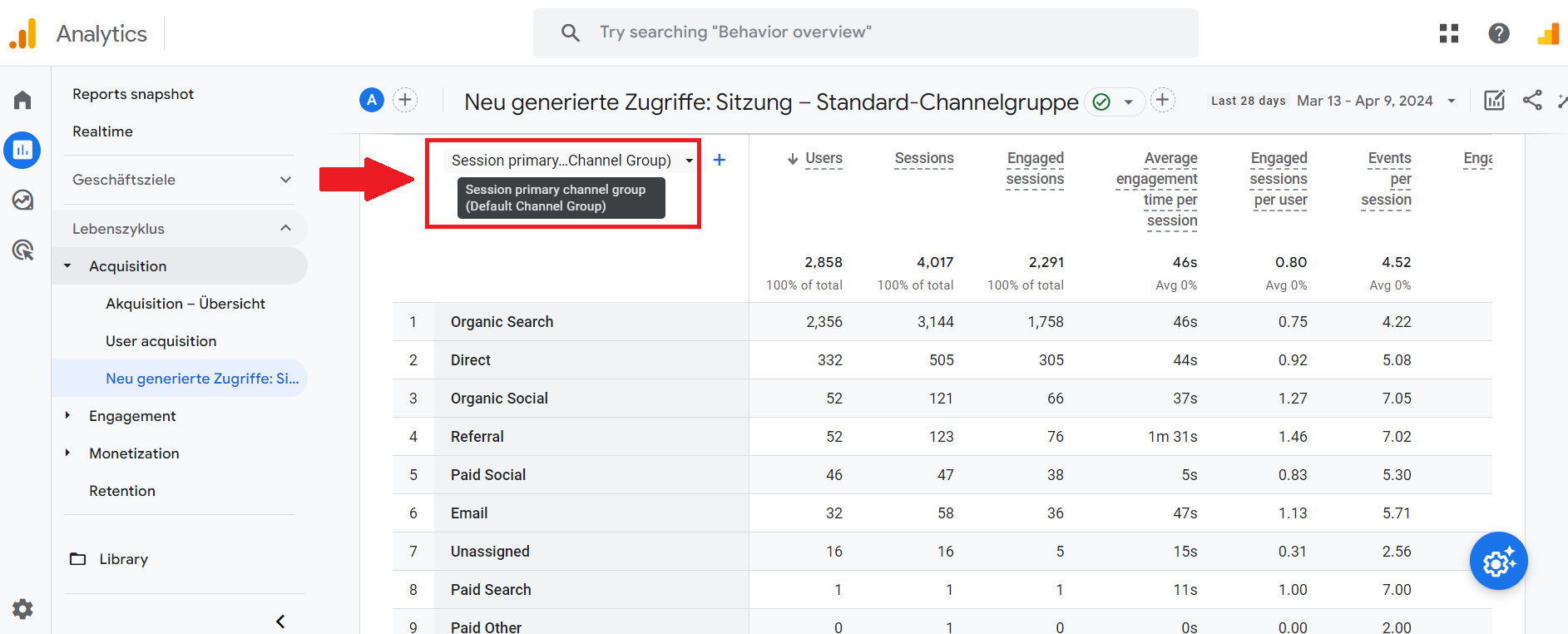Image resolution: width=1568 pixels, height=634 pixels.
Task: Add a comparison with plus circle
Action: pos(405,101)
